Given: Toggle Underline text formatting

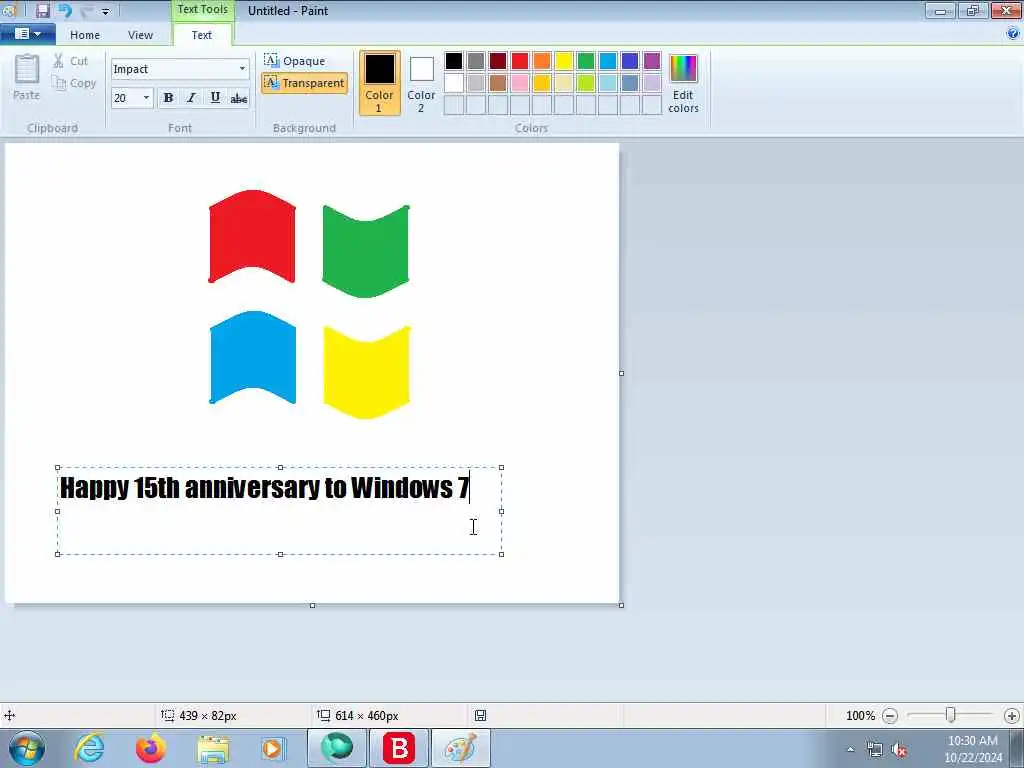Looking at the screenshot, I should coord(215,97).
